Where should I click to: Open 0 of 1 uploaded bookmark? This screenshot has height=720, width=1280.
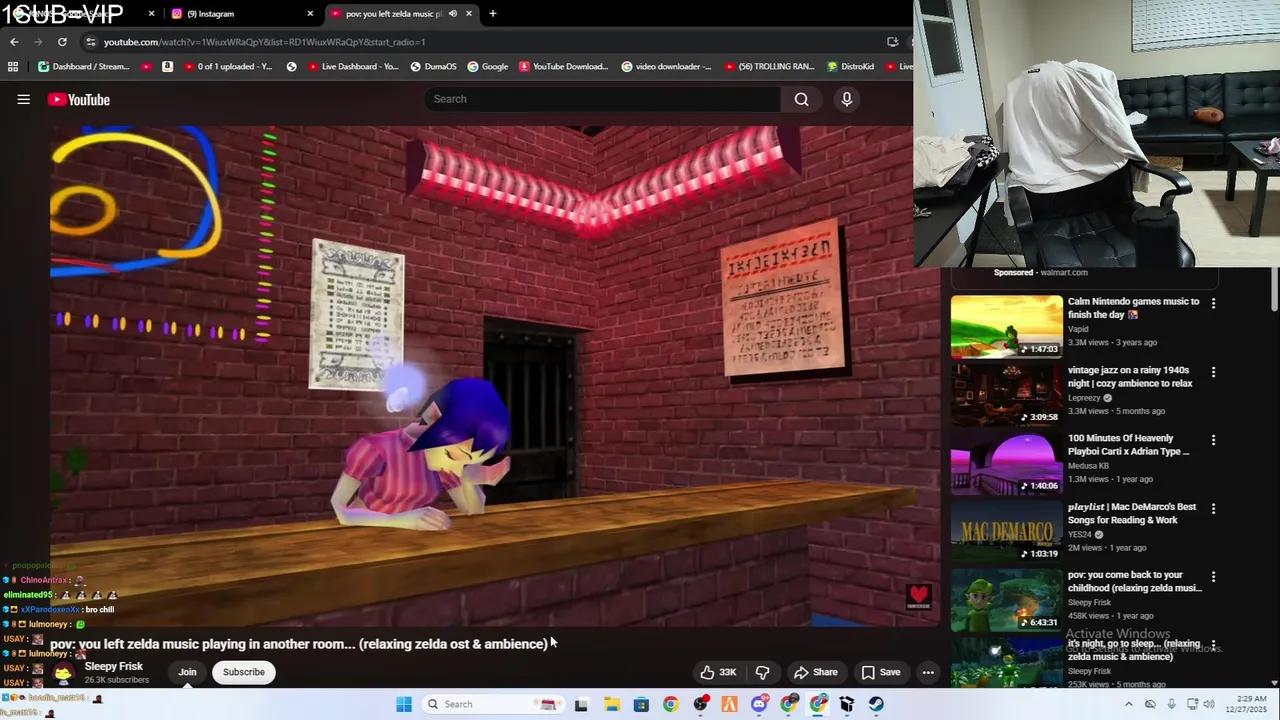point(228,67)
